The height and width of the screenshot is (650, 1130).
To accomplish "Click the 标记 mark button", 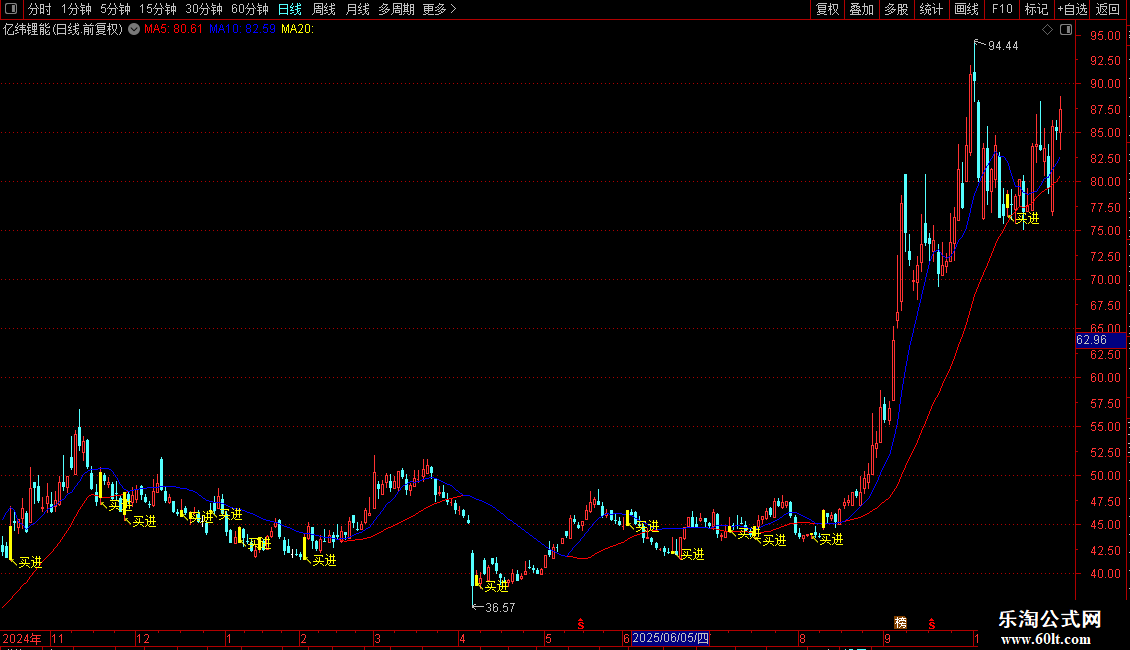I will [x=1036, y=9].
